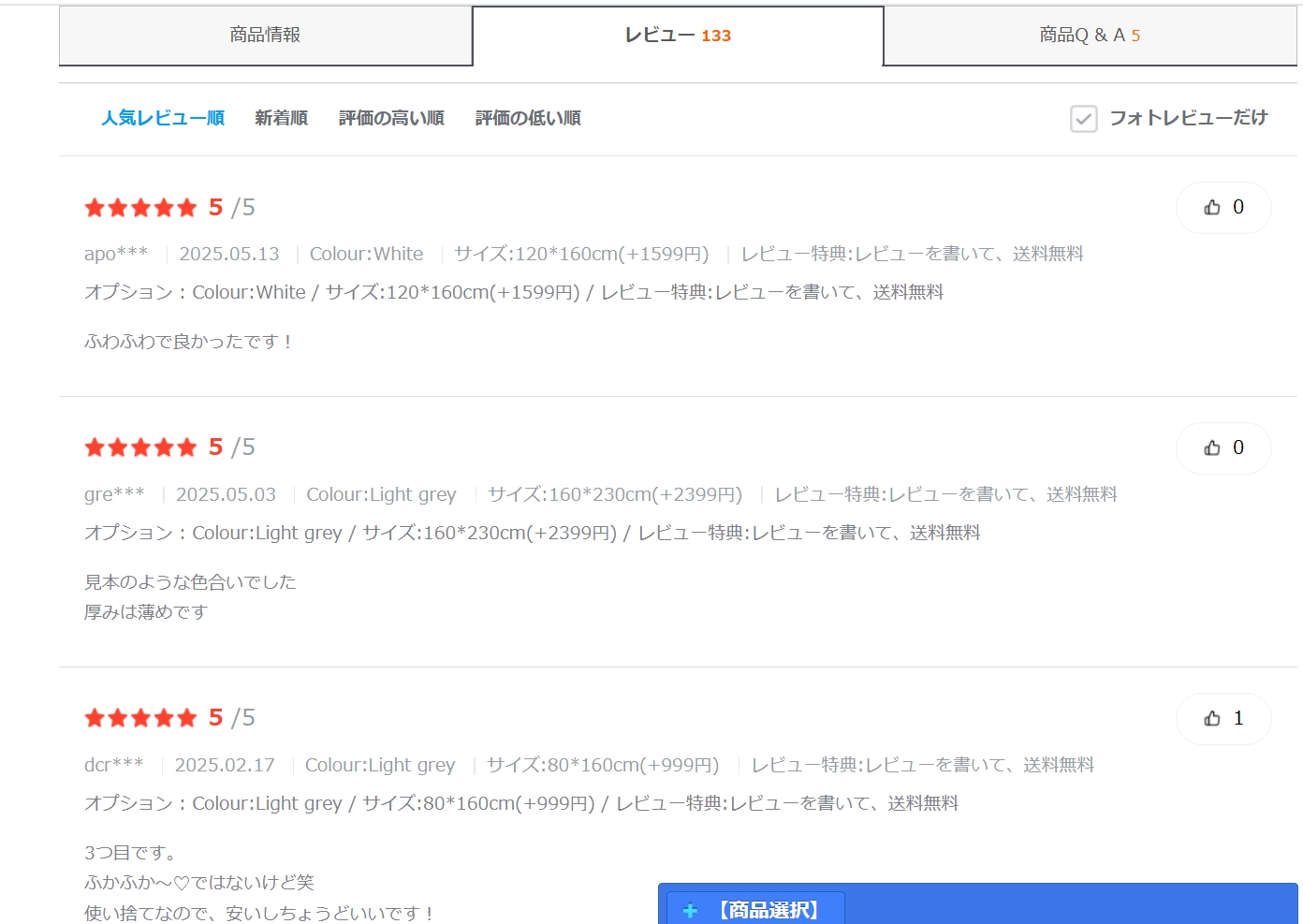
Task: Click the plus icon beside 商品選択
Action: (690, 910)
